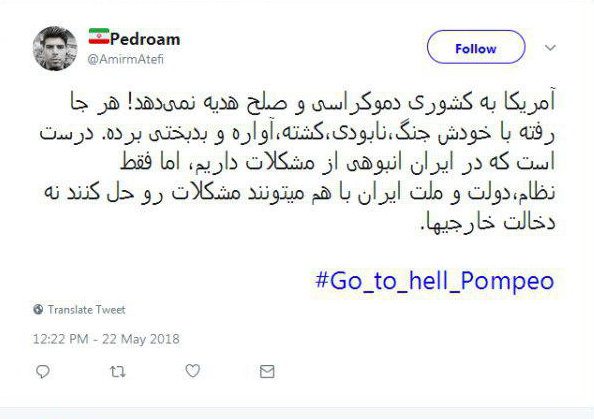Viewport: 594px width, 419px height.
Task: Open the #Go_to_hell_Pompeo hashtag
Action: tap(435, 281)
